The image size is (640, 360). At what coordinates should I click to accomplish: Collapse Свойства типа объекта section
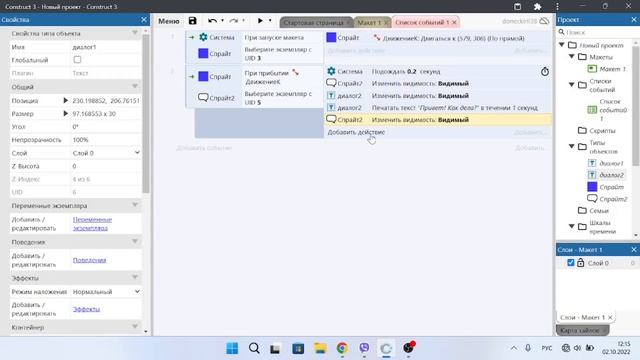click(x=135, y=33)
